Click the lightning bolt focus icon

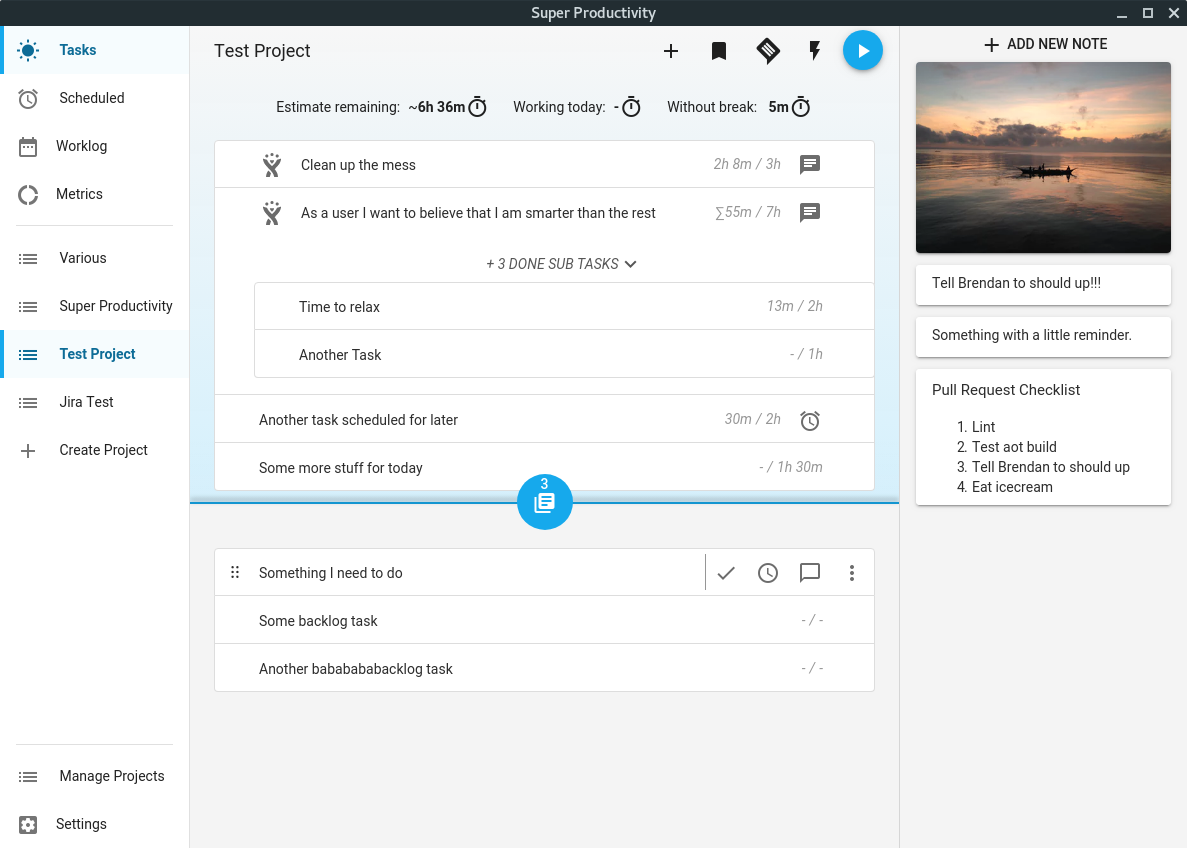(x=815, y=51)
